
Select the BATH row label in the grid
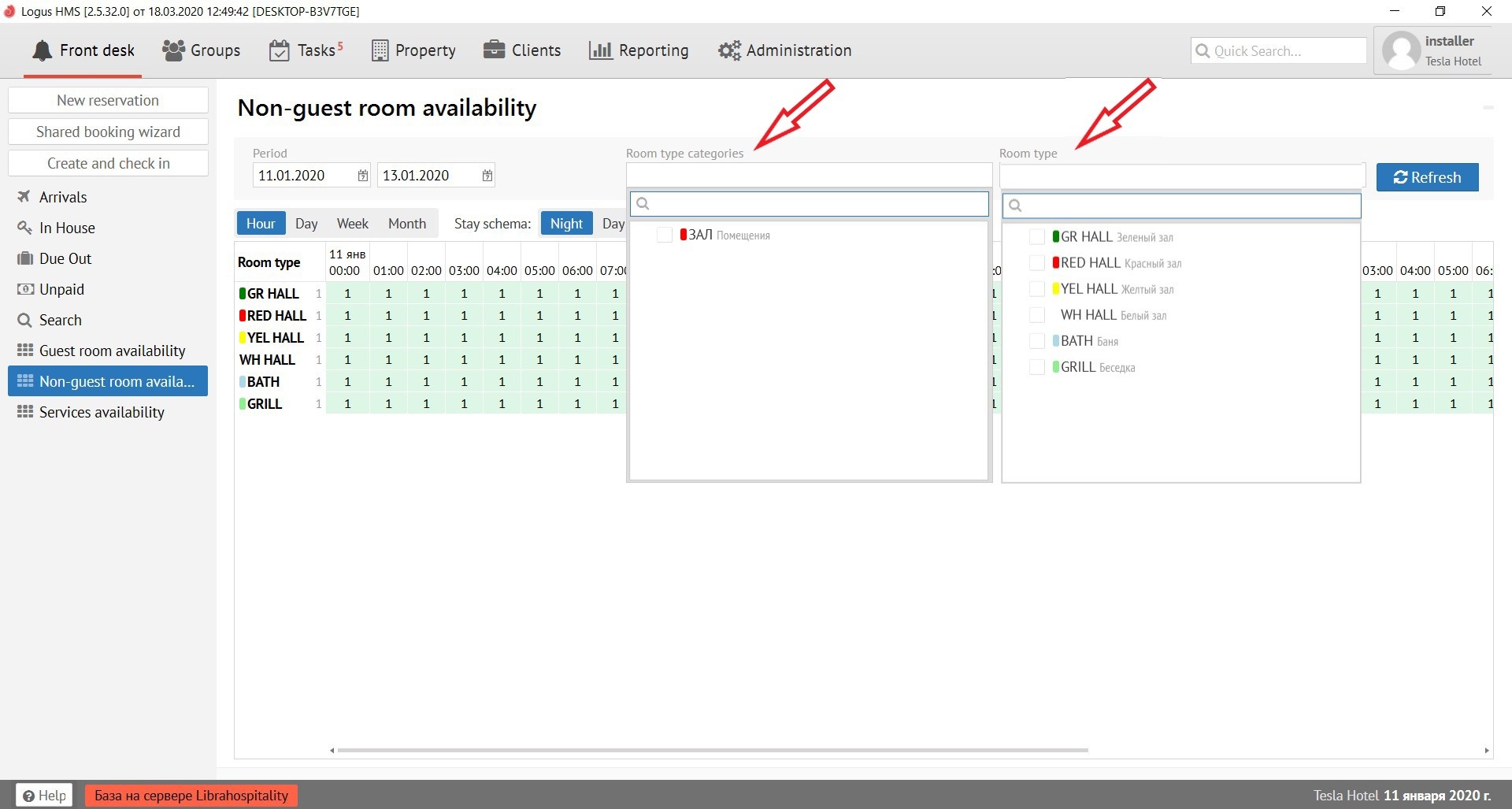pos(263,381)
